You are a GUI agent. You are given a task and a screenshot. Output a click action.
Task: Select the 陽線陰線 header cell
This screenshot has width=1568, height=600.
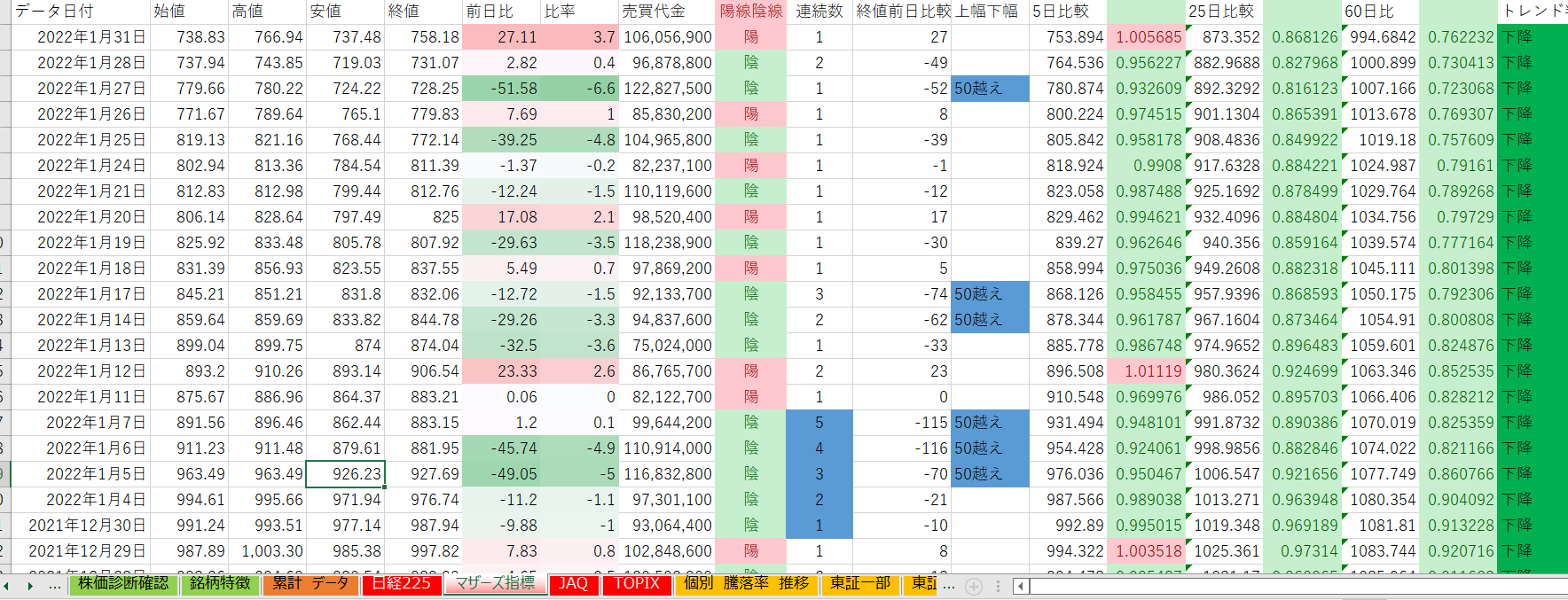(x=750, y=12)
